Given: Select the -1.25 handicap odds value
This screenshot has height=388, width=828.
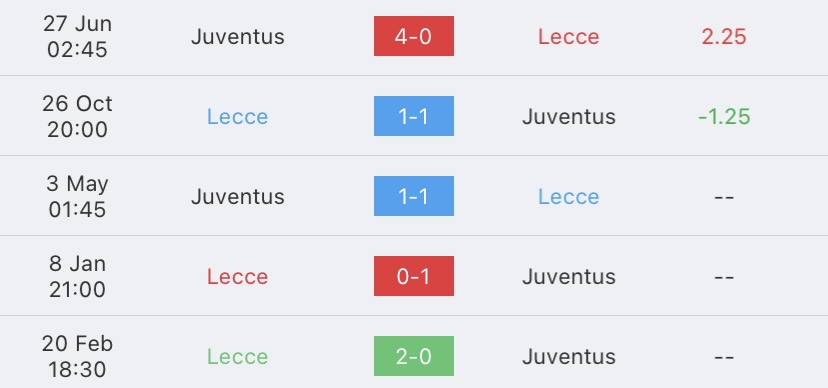Looking at the screenshot, I should point(724,117).
